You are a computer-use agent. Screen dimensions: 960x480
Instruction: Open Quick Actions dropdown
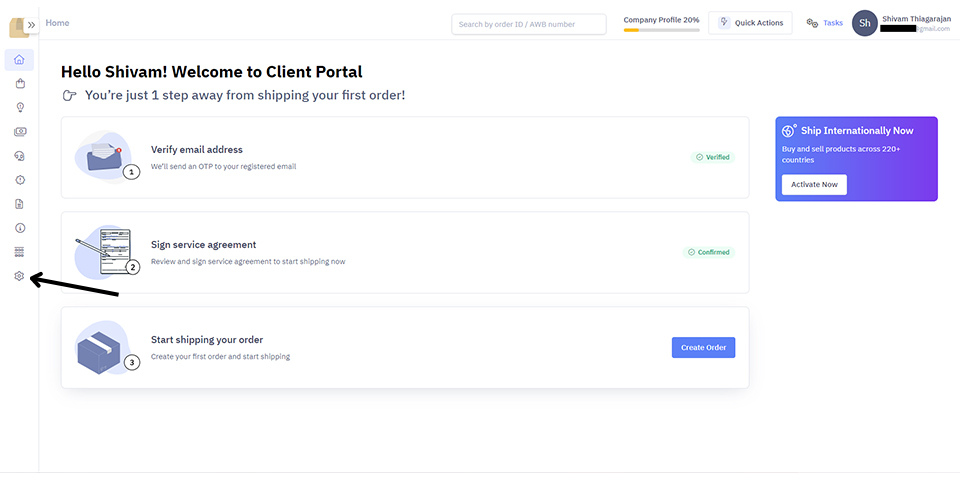click(750, 23)
